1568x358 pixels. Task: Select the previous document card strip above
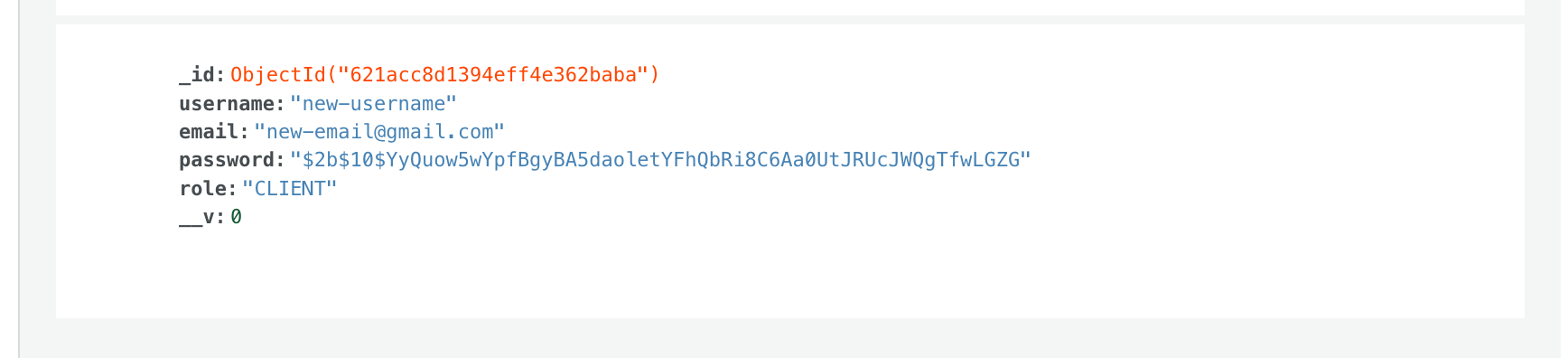click(x=790, y=7)
